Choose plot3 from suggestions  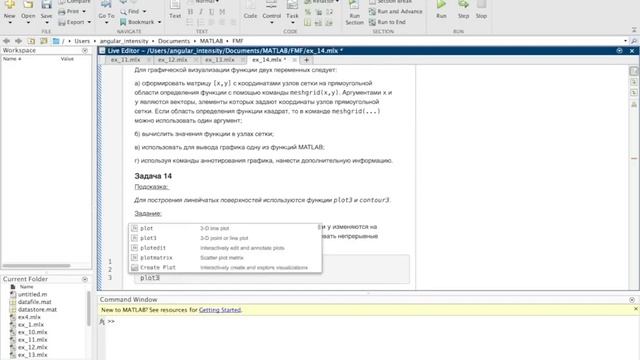(x=225, y=238)
